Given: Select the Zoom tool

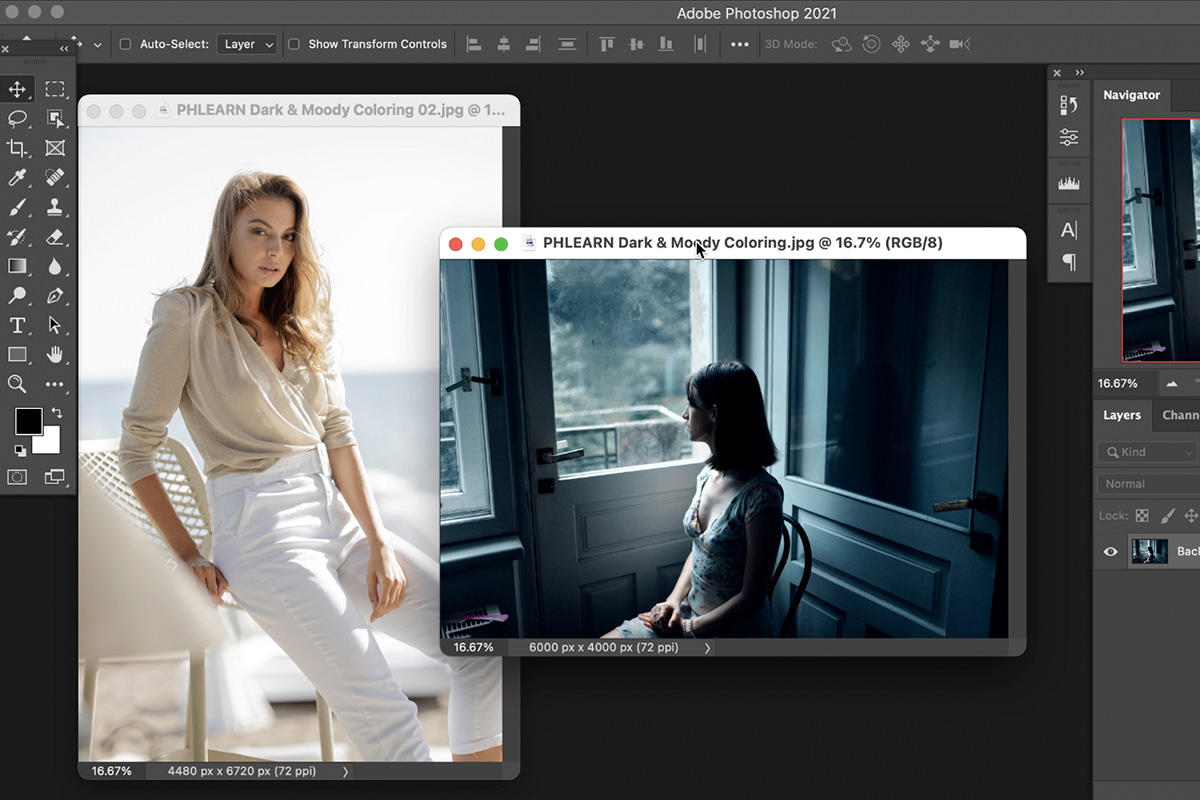Looking at the screenshot, I should (x=17, y=384).
